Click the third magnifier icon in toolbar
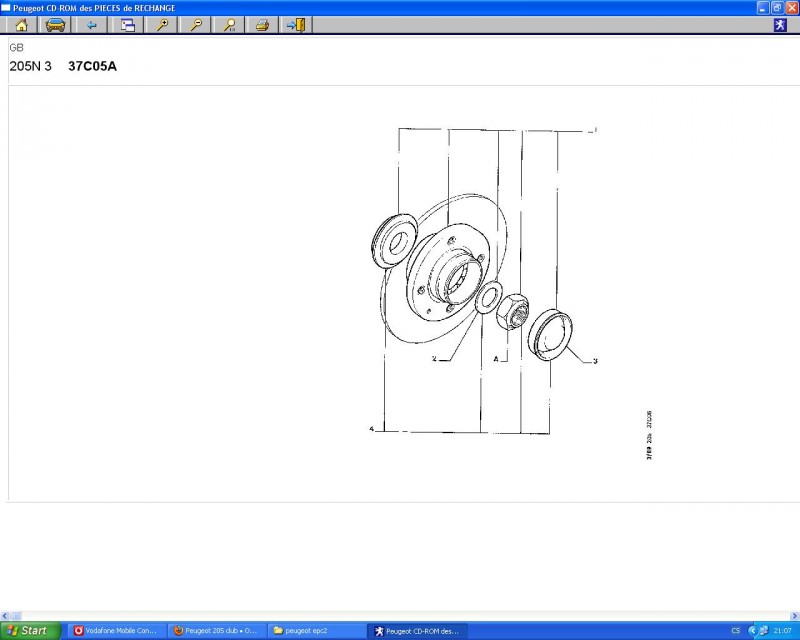The height and width of the screenshot is (640, 800). [x=230, y=25]
